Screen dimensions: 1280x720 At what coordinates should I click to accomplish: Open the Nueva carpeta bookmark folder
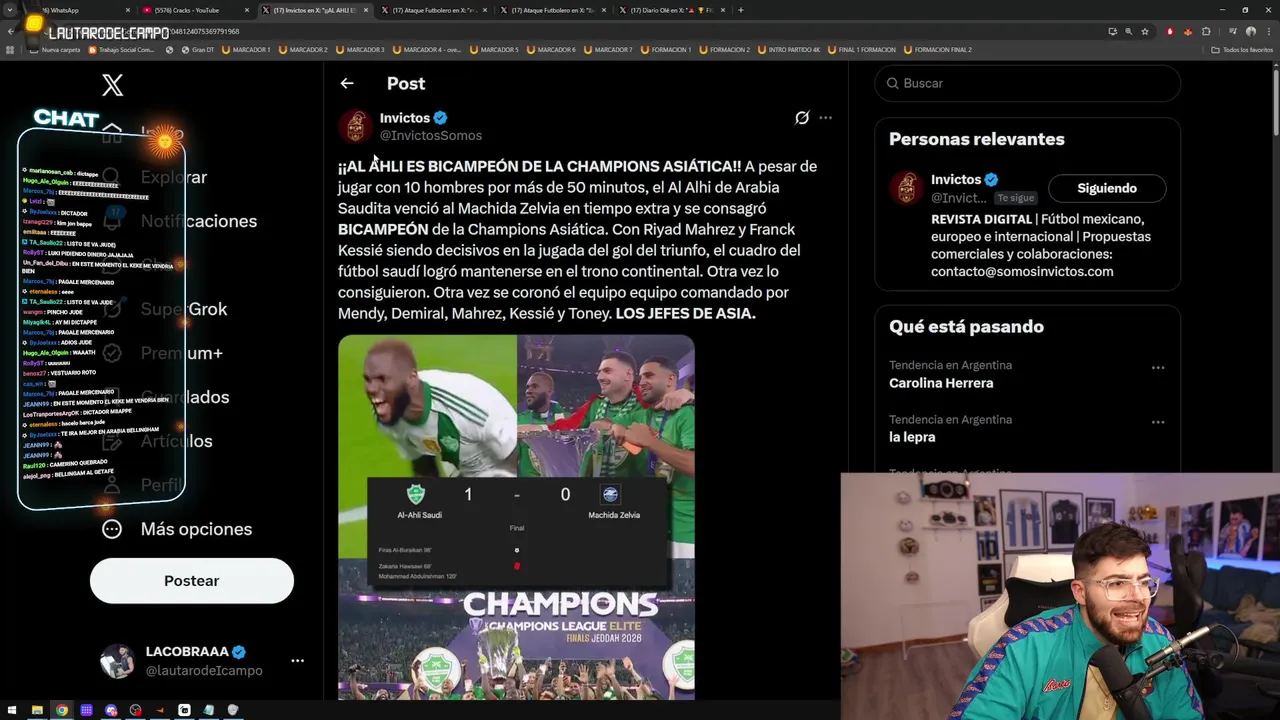click(55, 49)
